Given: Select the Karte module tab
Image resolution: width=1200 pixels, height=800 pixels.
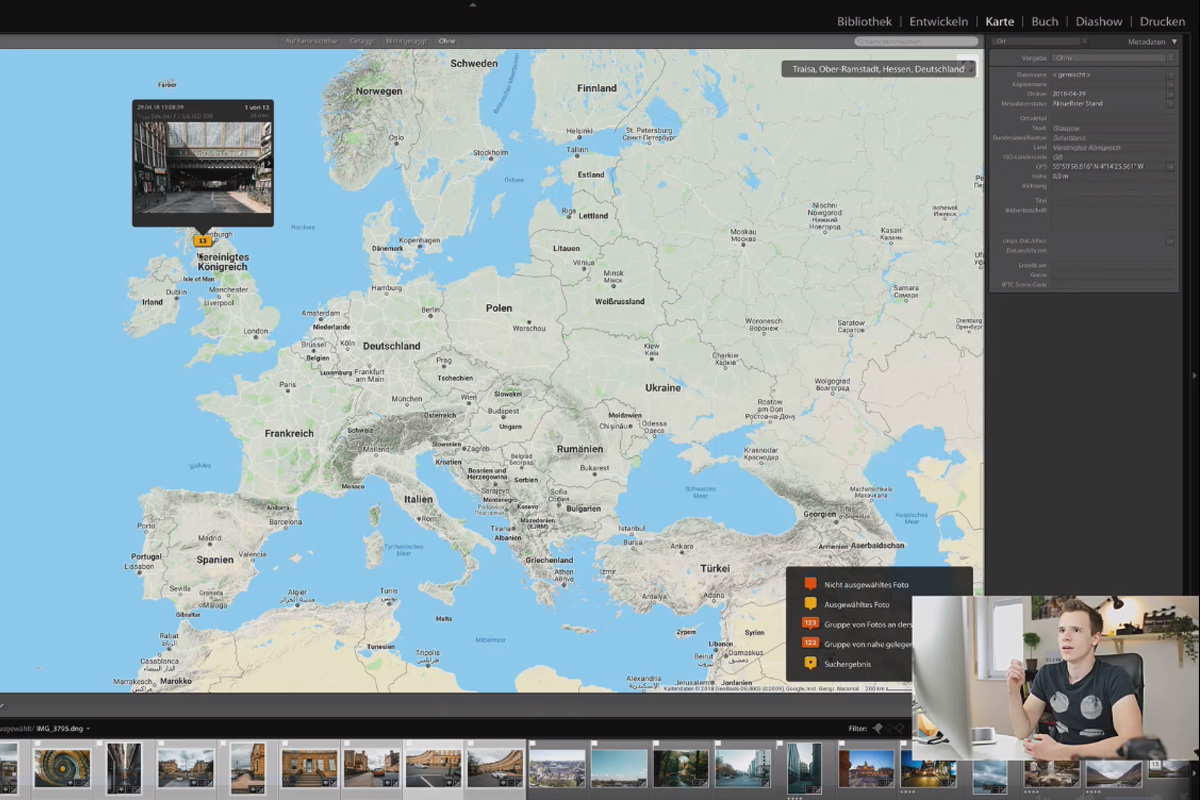Looking at the screenshot, I should (999, 21).
